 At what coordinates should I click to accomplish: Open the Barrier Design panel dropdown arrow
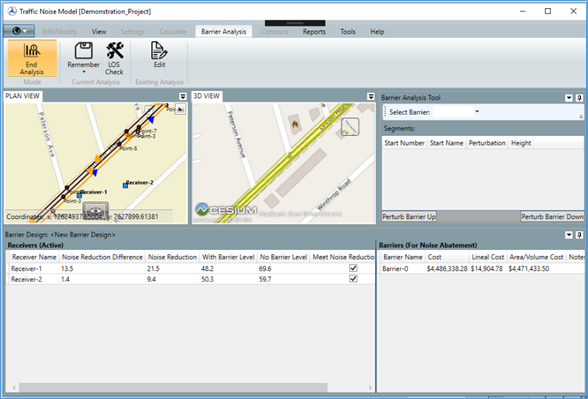click(x=569, y=235)
